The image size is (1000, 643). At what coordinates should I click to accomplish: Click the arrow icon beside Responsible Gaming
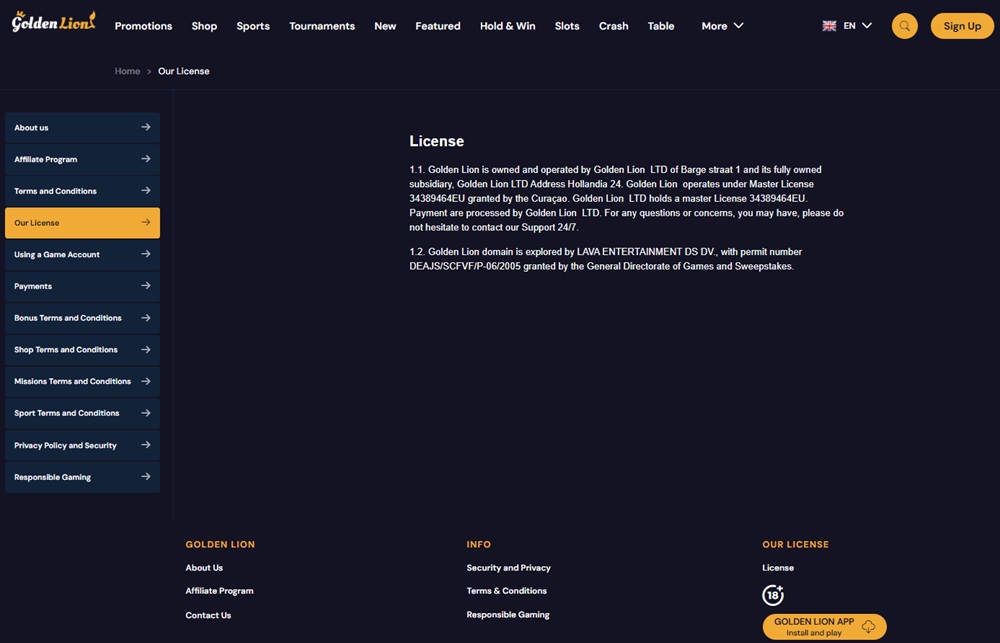[x=146, y=477]
